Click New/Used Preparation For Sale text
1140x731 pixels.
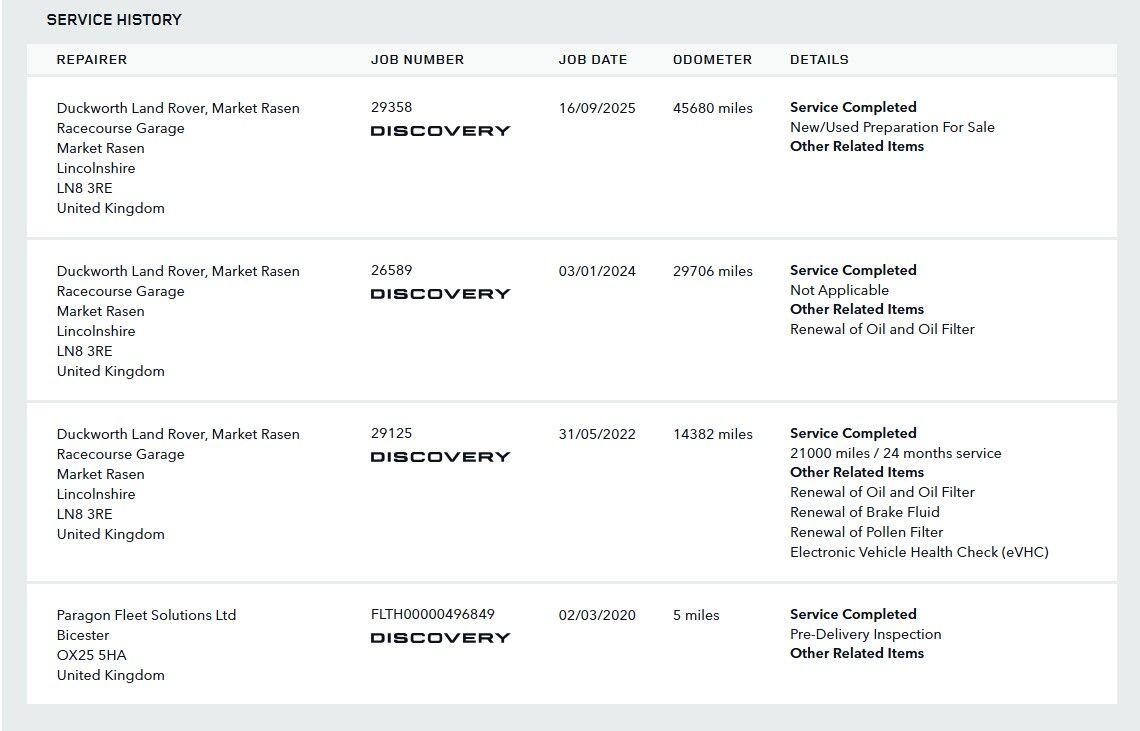coord(892,127)
